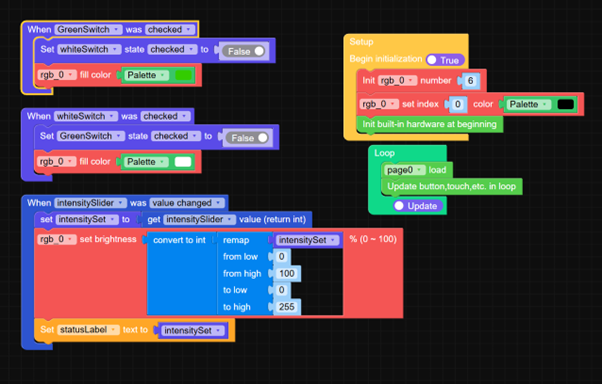The height and width of the screenshot is (384, 602).
Task: Select Init built-in hardware at beginning block
Action: [430, 124]
